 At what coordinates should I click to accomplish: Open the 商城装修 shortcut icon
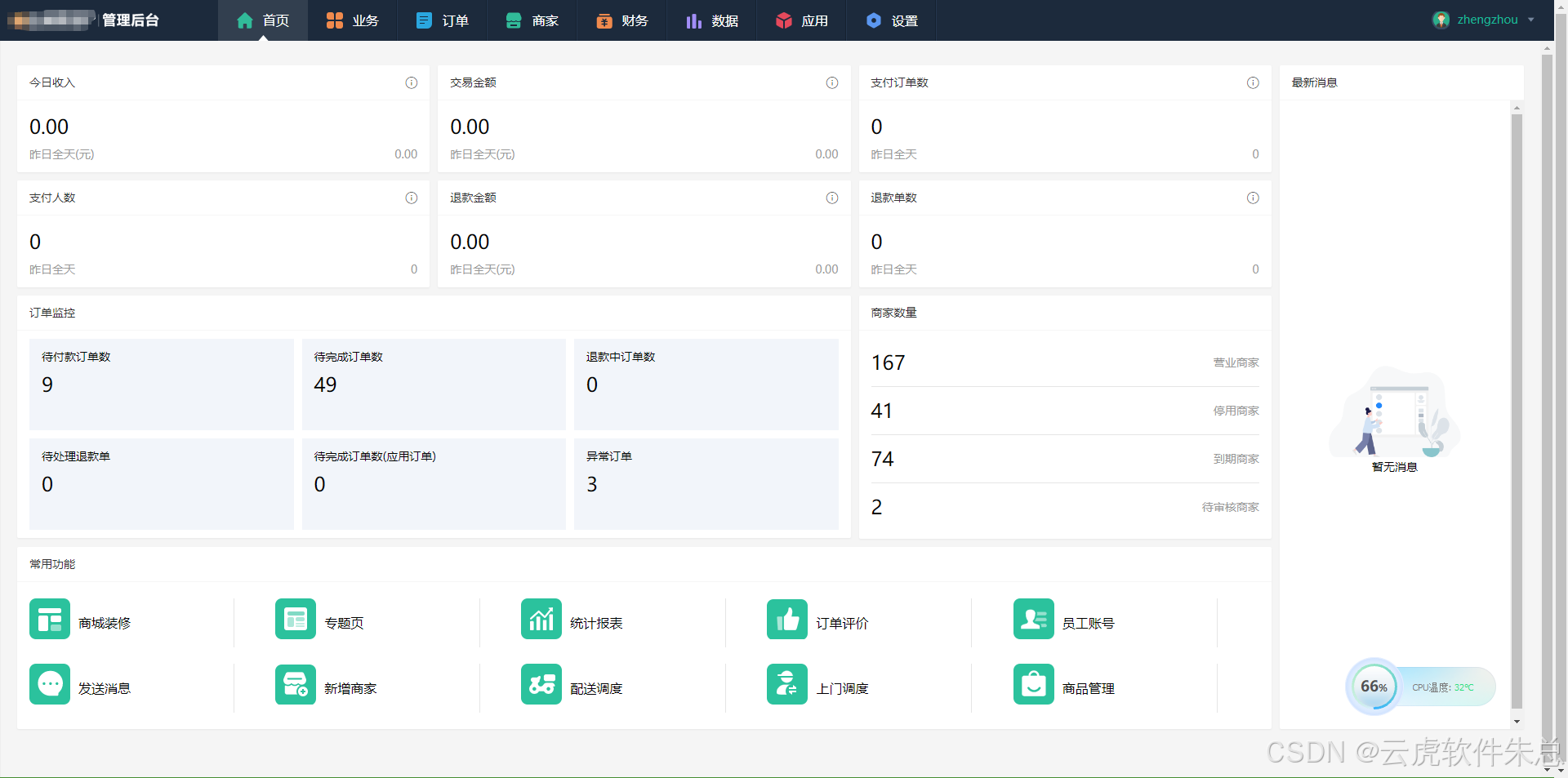pyautogui.click(x=50, y=619)
